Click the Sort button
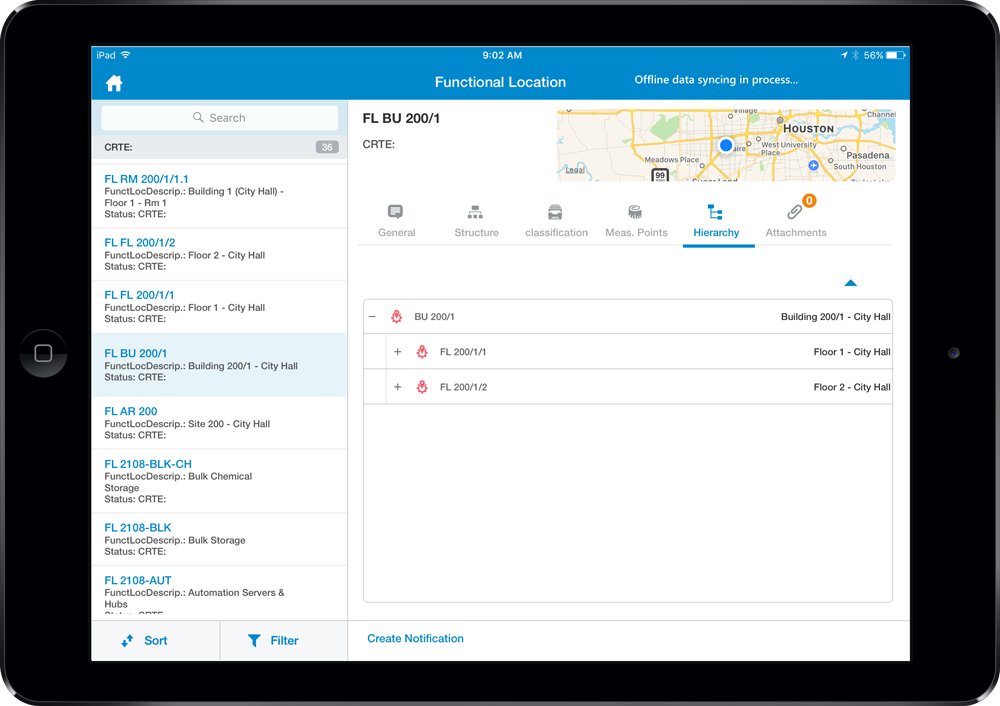 coord(156,640)
